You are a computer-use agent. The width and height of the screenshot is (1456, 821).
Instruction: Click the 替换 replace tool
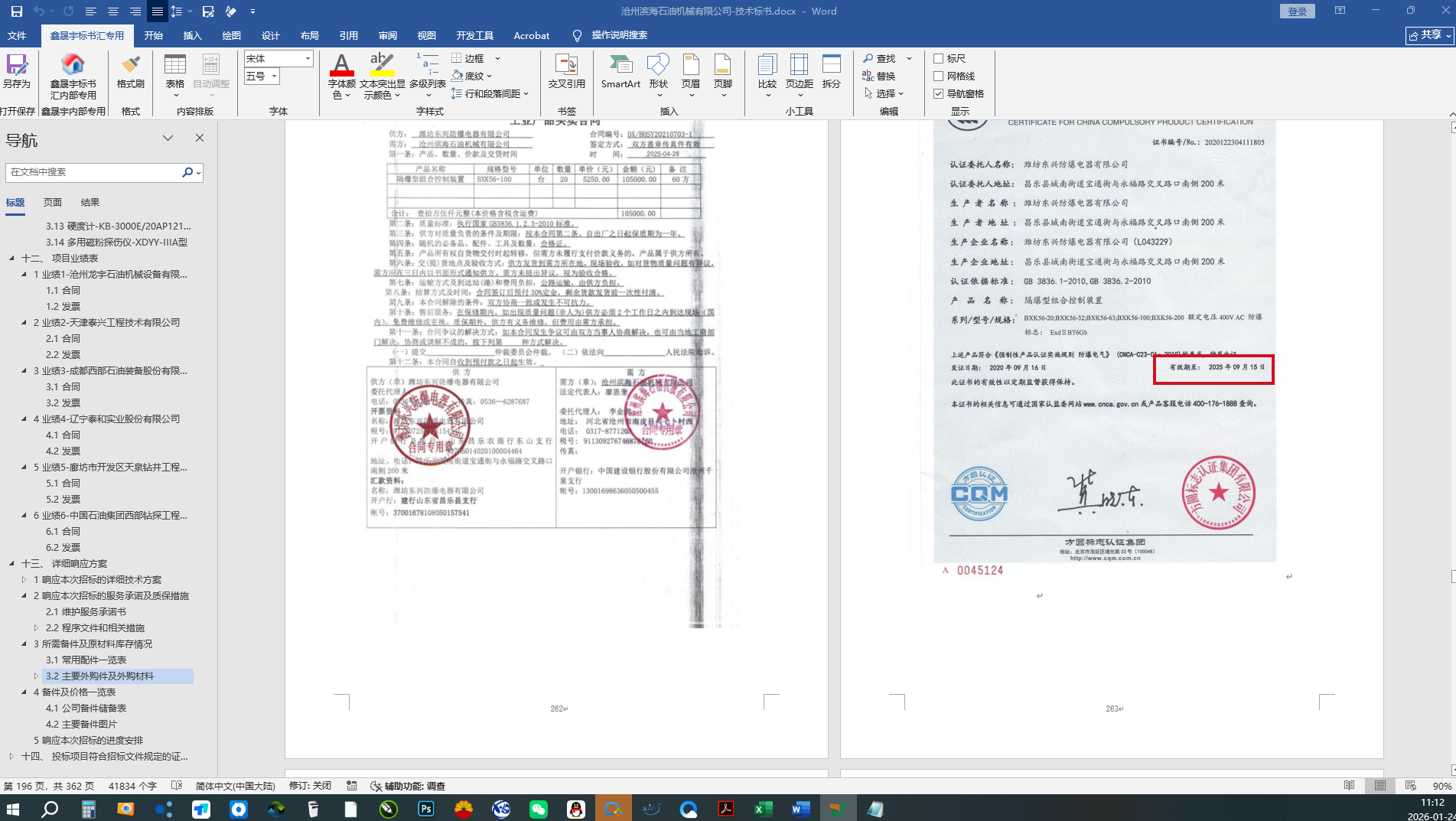879,76
